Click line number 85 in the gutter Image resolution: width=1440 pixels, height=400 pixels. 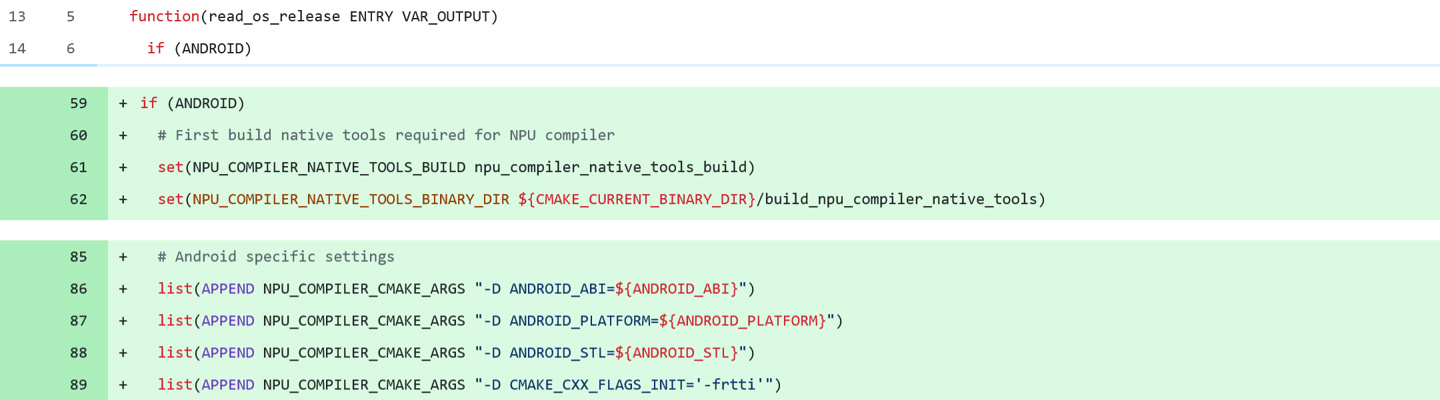(x=78, y=257)
